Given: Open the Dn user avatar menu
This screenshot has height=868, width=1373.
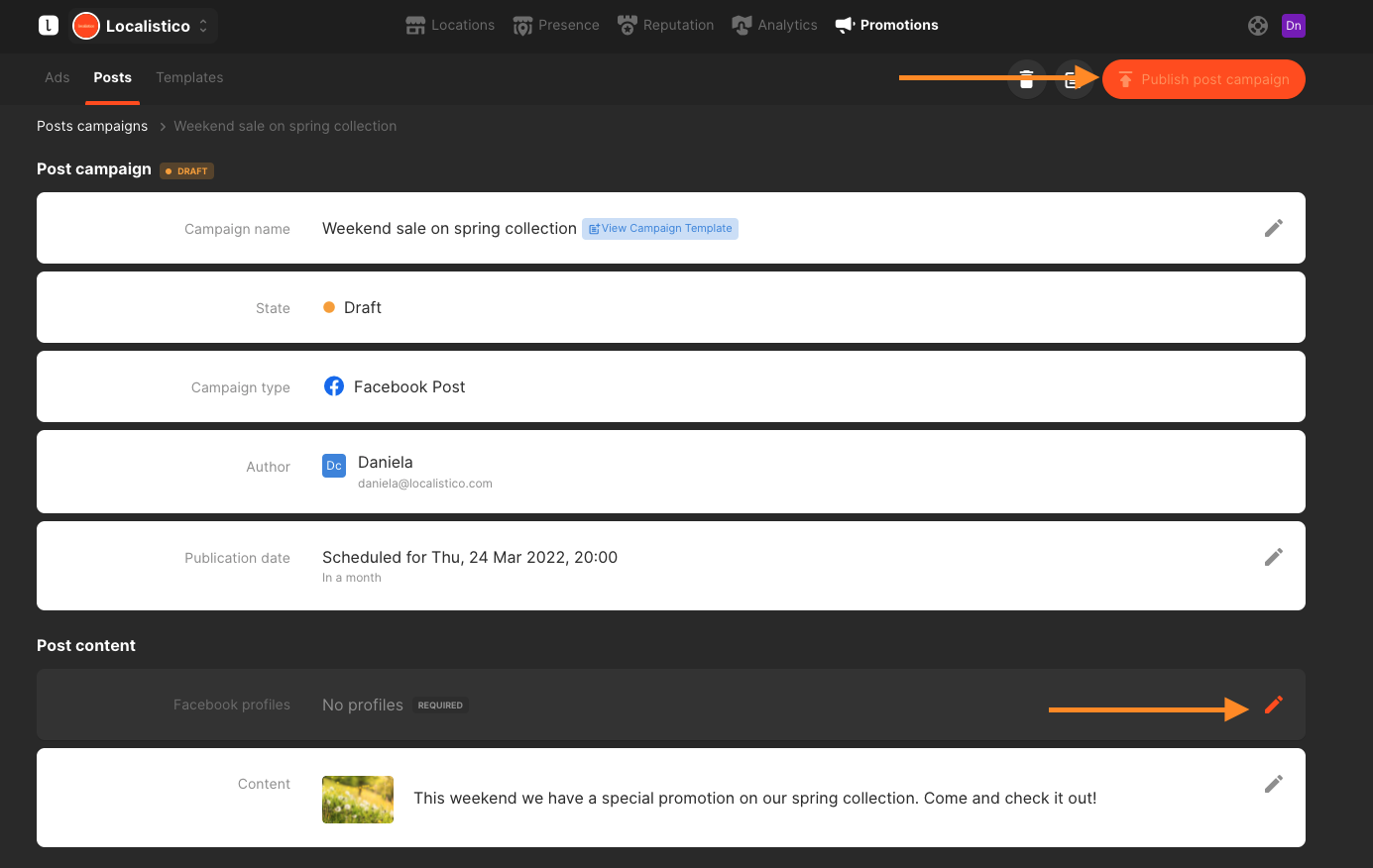Looking at the screenshot, I should pyautogui.click(x=1294, y=26).
